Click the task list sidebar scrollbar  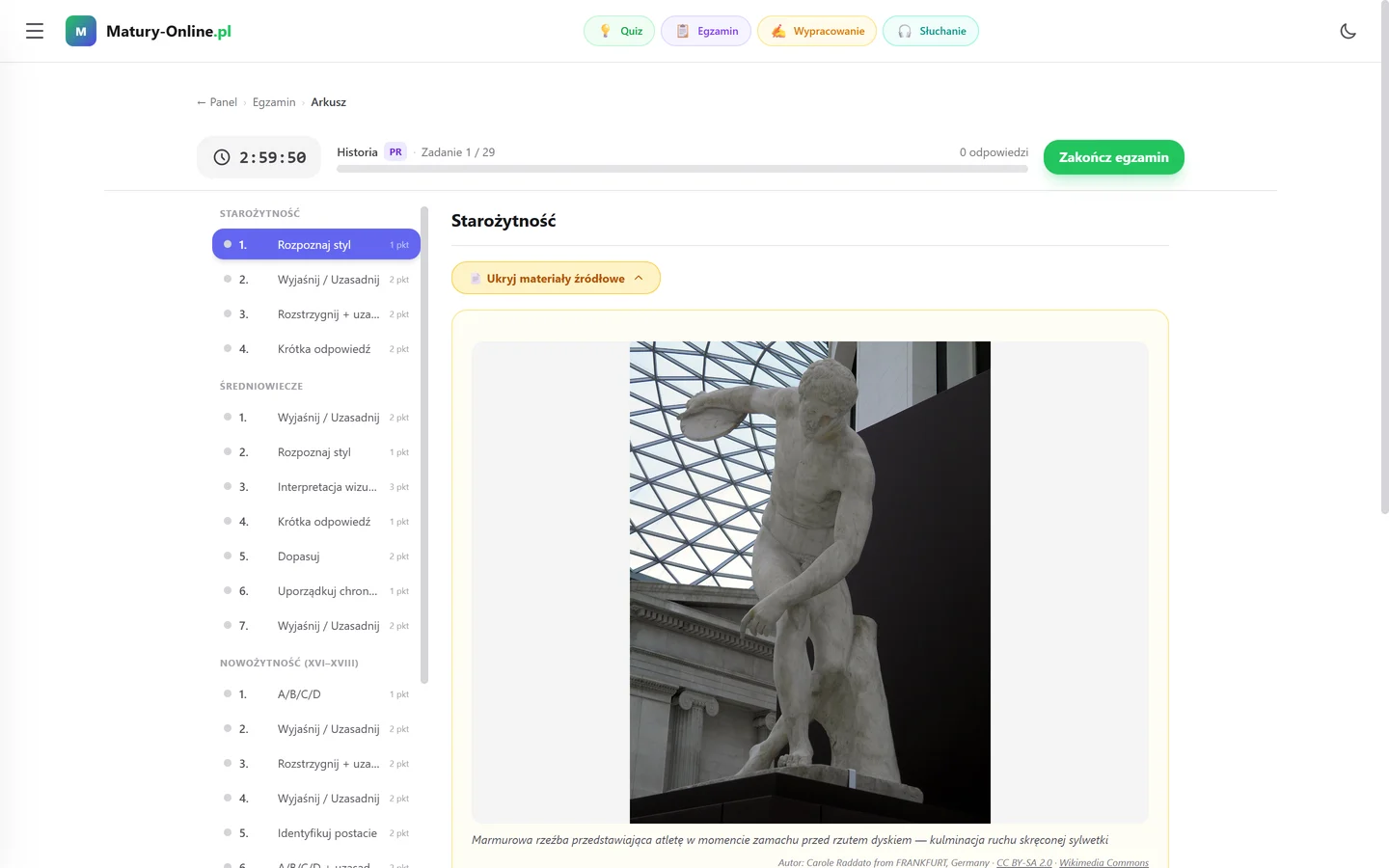424,445
